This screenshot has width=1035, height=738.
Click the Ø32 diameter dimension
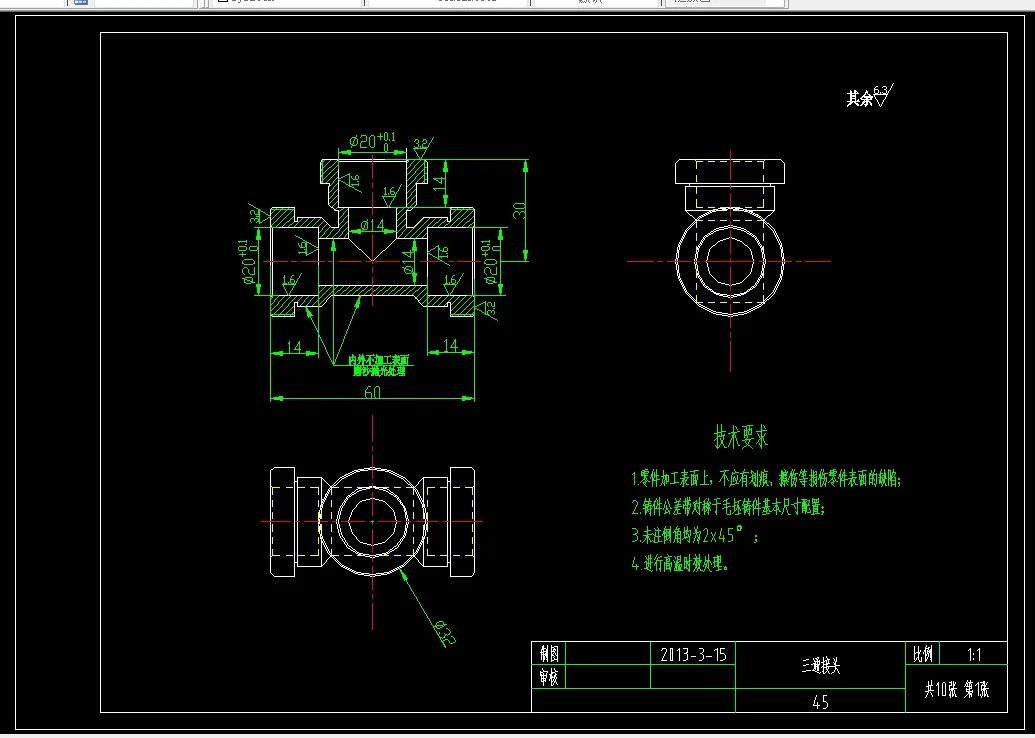click(445, 632)
